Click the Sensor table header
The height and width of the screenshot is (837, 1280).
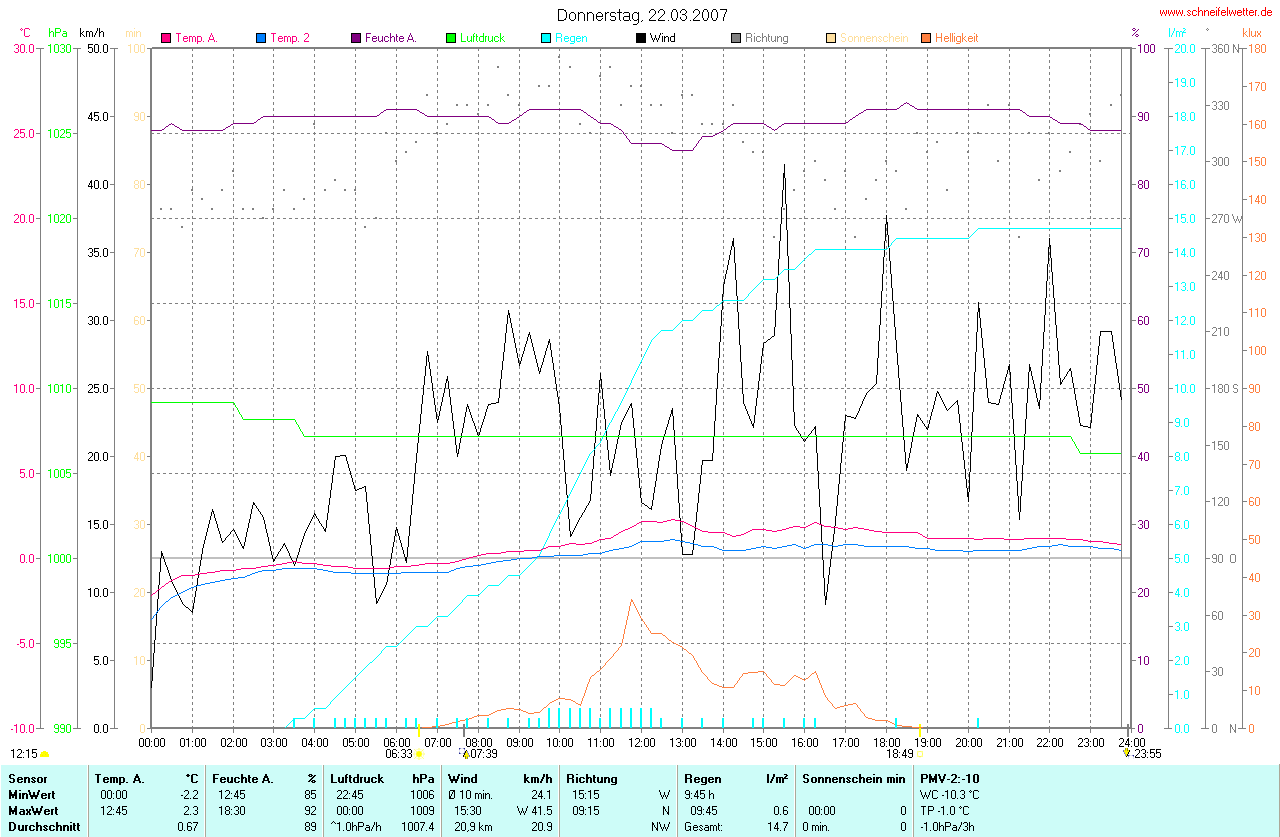pyautogui.click(x=27, y=778)
